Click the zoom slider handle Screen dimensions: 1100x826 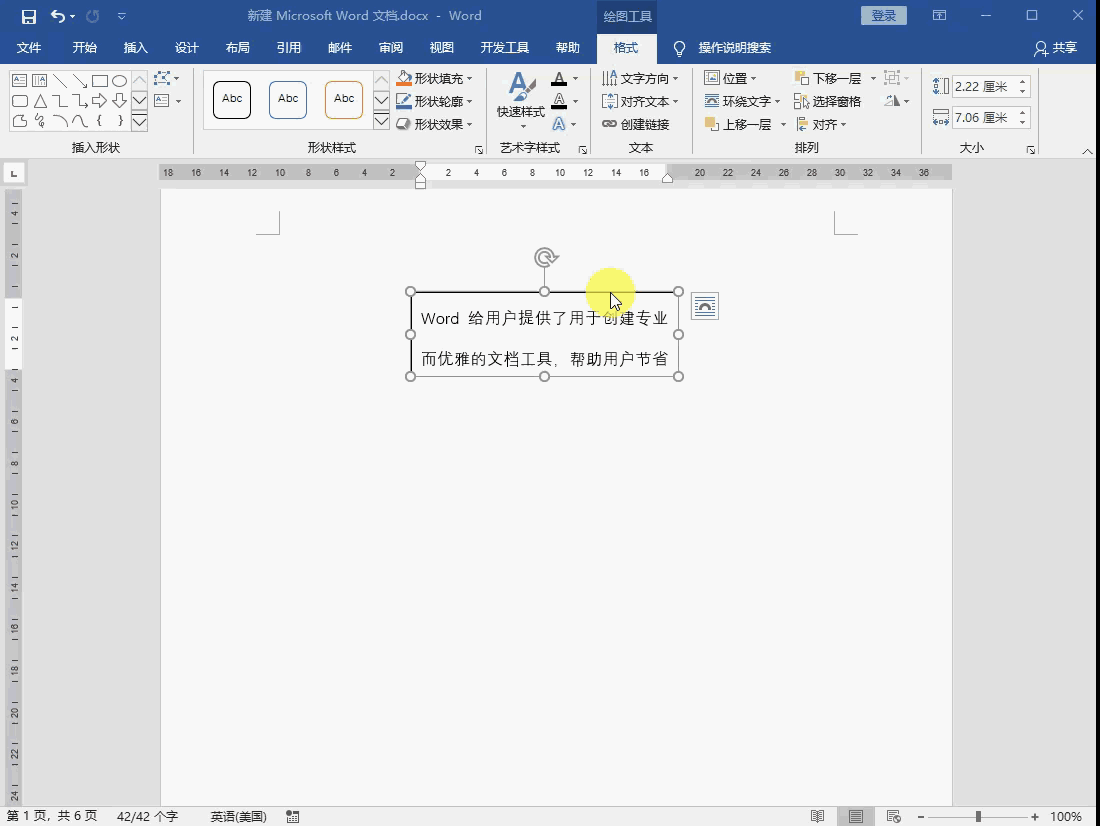(978, 817)
